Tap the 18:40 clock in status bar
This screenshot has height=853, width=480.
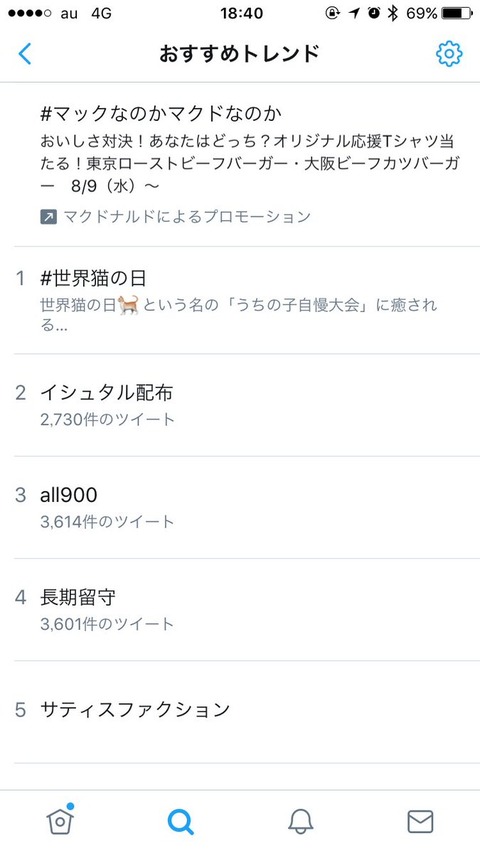pos(242,14)
